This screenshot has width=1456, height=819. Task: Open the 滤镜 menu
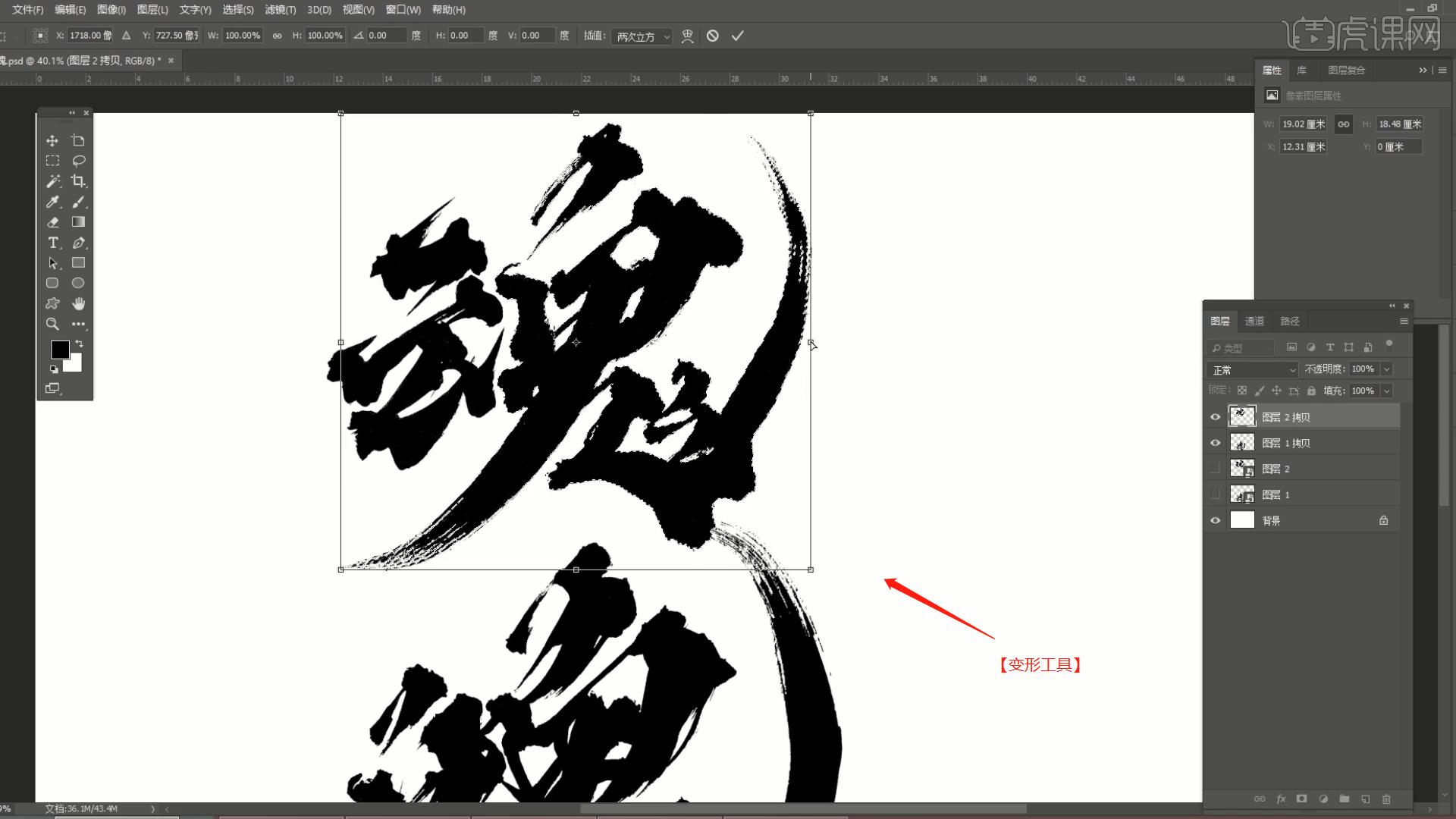[281, 10]
